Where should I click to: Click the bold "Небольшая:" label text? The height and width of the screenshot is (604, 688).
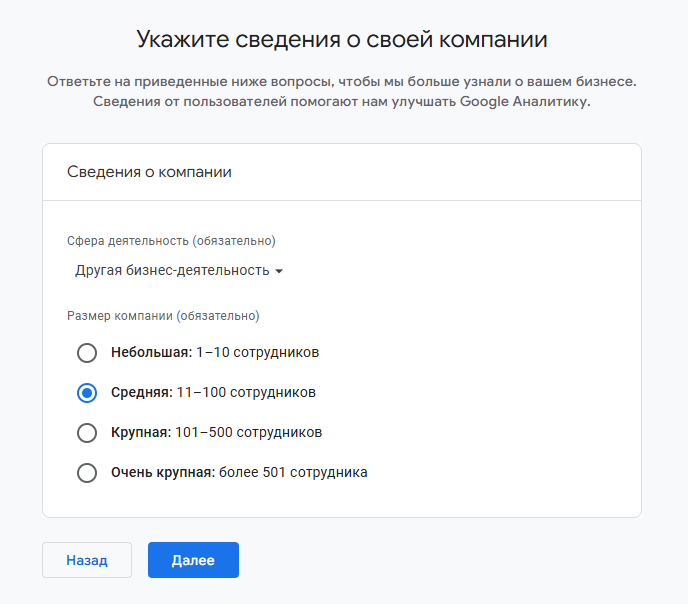(x=151, y=352)
